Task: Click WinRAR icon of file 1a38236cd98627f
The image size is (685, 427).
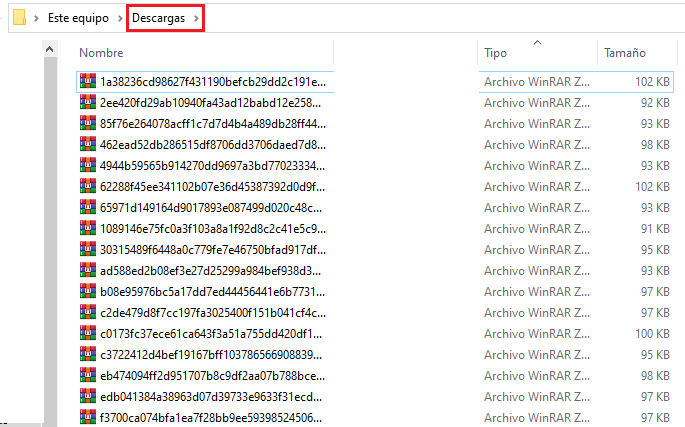Action: click(88, 82)
